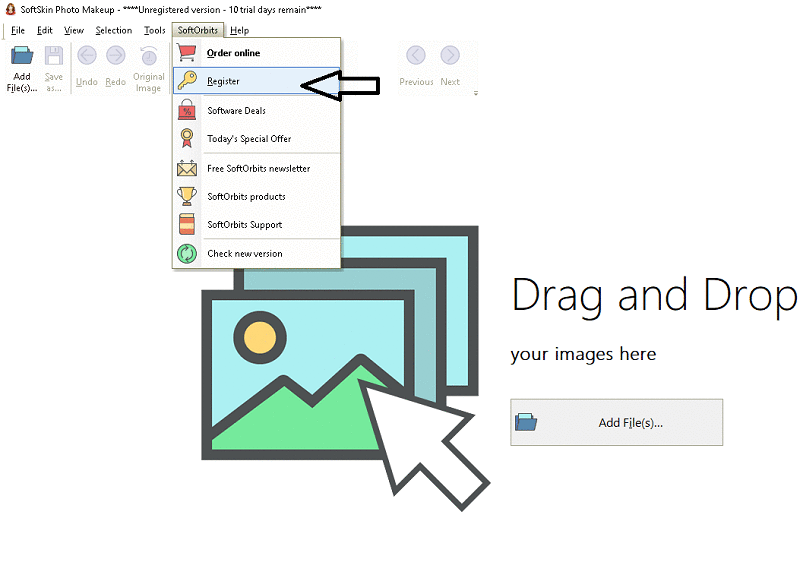The image size is (800, 581).
Task: Click the Add File(s) toolbar icon
Action: (x=21, y=66)
